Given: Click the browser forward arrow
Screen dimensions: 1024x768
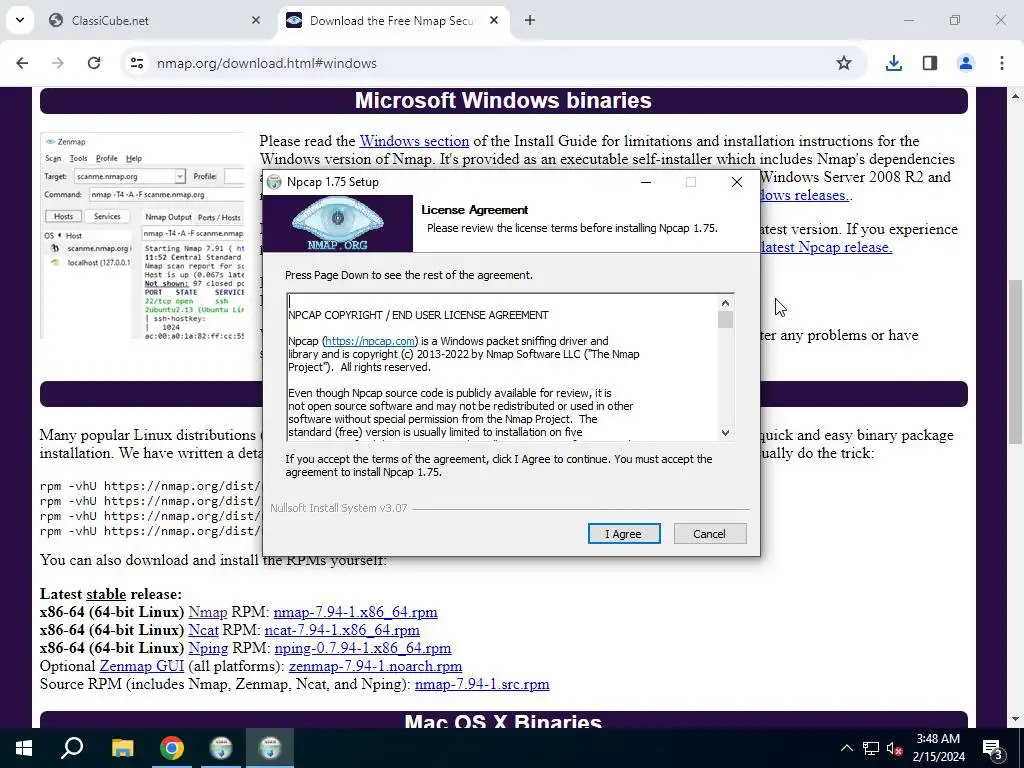Looking at the screenshot, I should pyautogui.click(x=58, y=63).
